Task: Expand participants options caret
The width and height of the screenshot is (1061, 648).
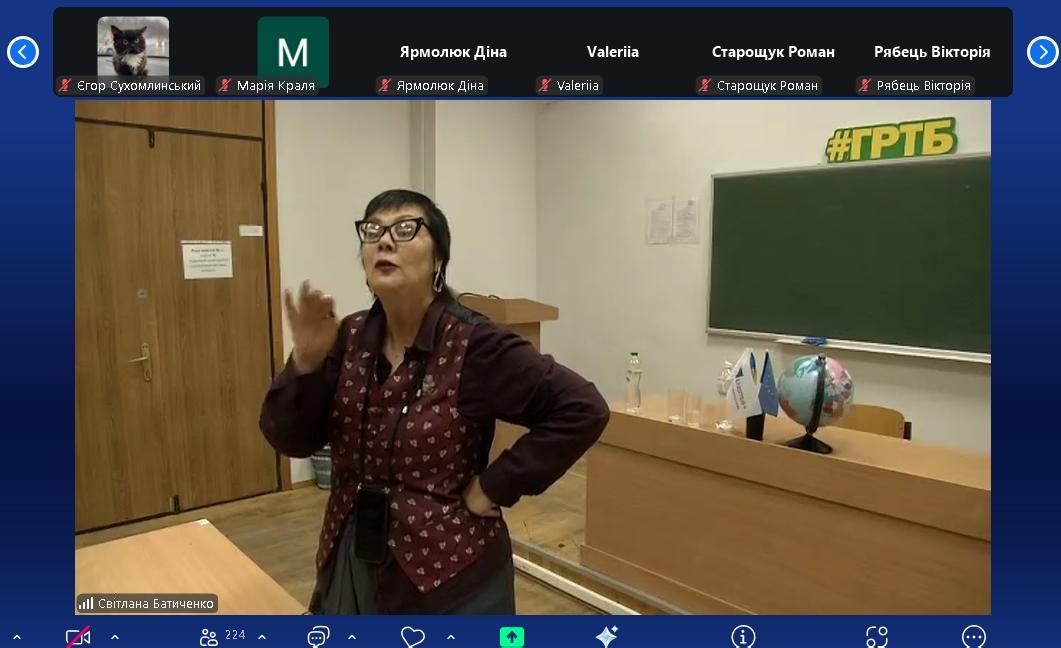Action: tap(262, 637)
